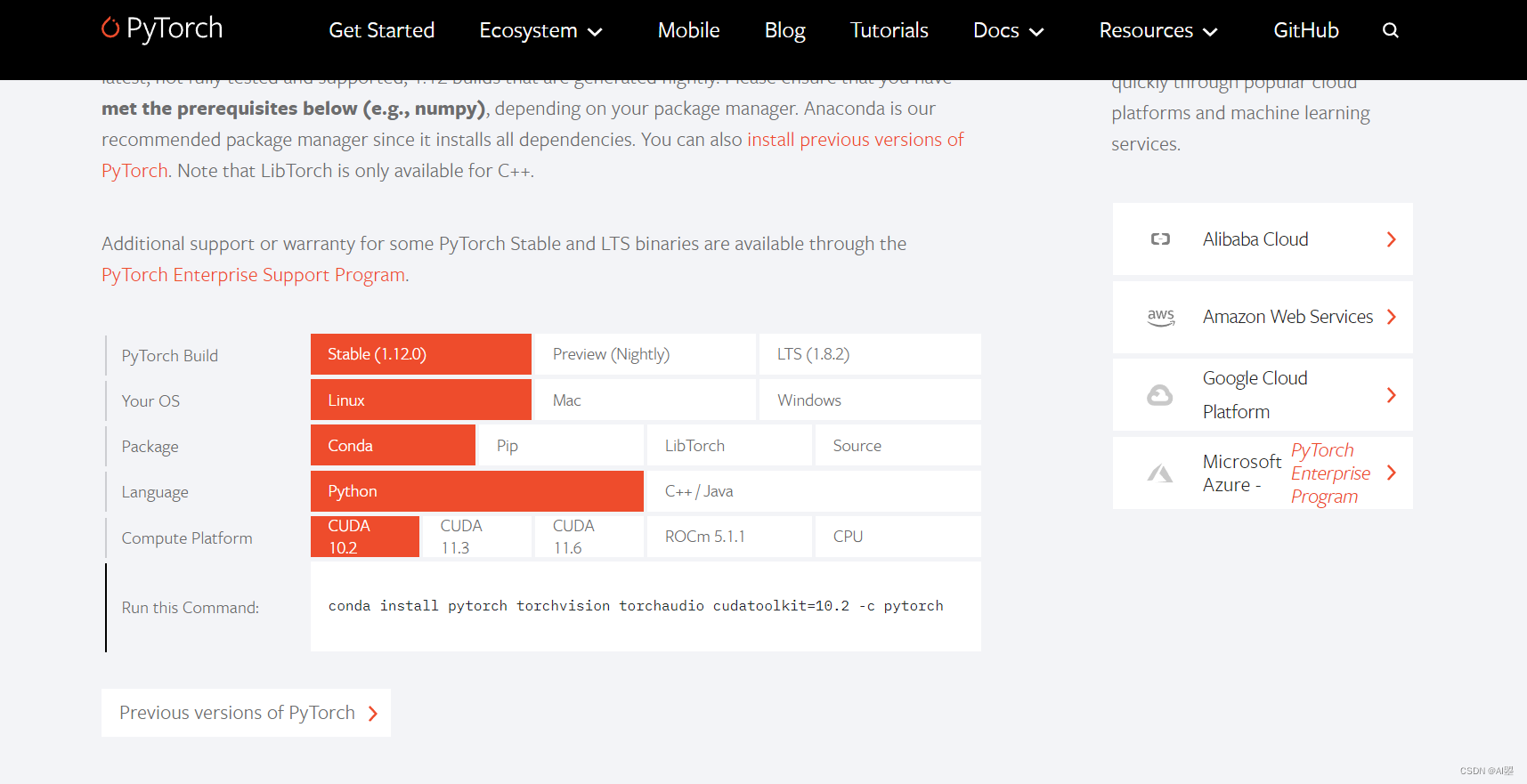Screen dimensions: 1527x784
Task: Click arrow beside Amazon Web Services
Action: coord(1392,317)
